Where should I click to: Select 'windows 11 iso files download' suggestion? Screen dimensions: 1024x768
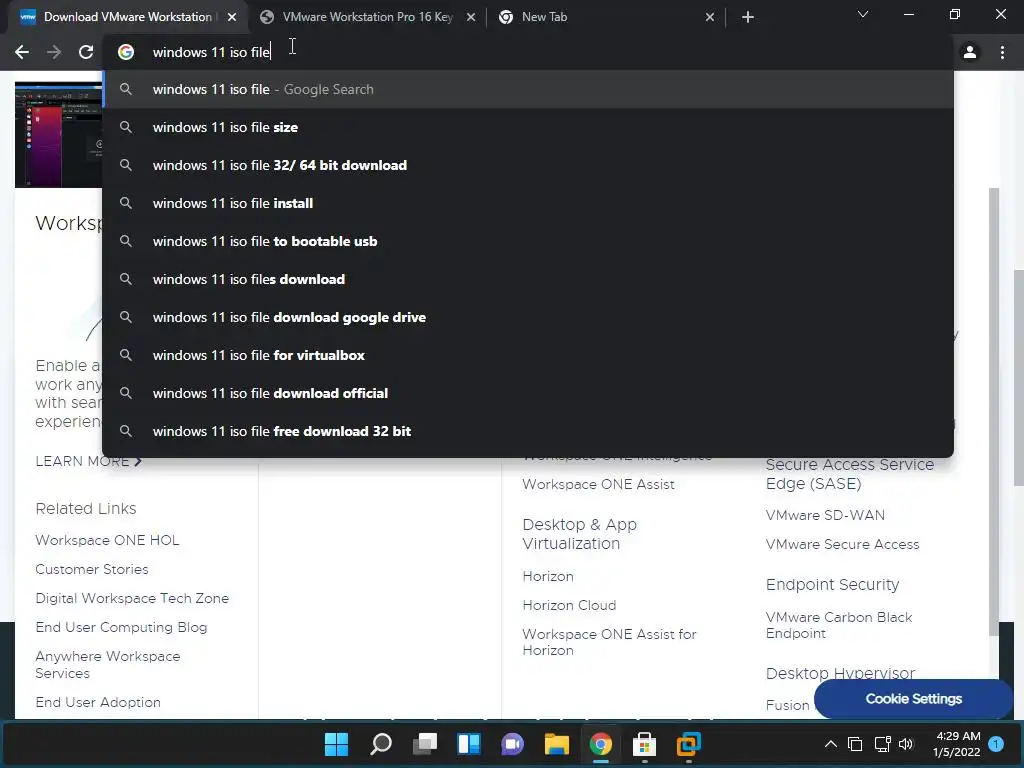pos(528,279)
